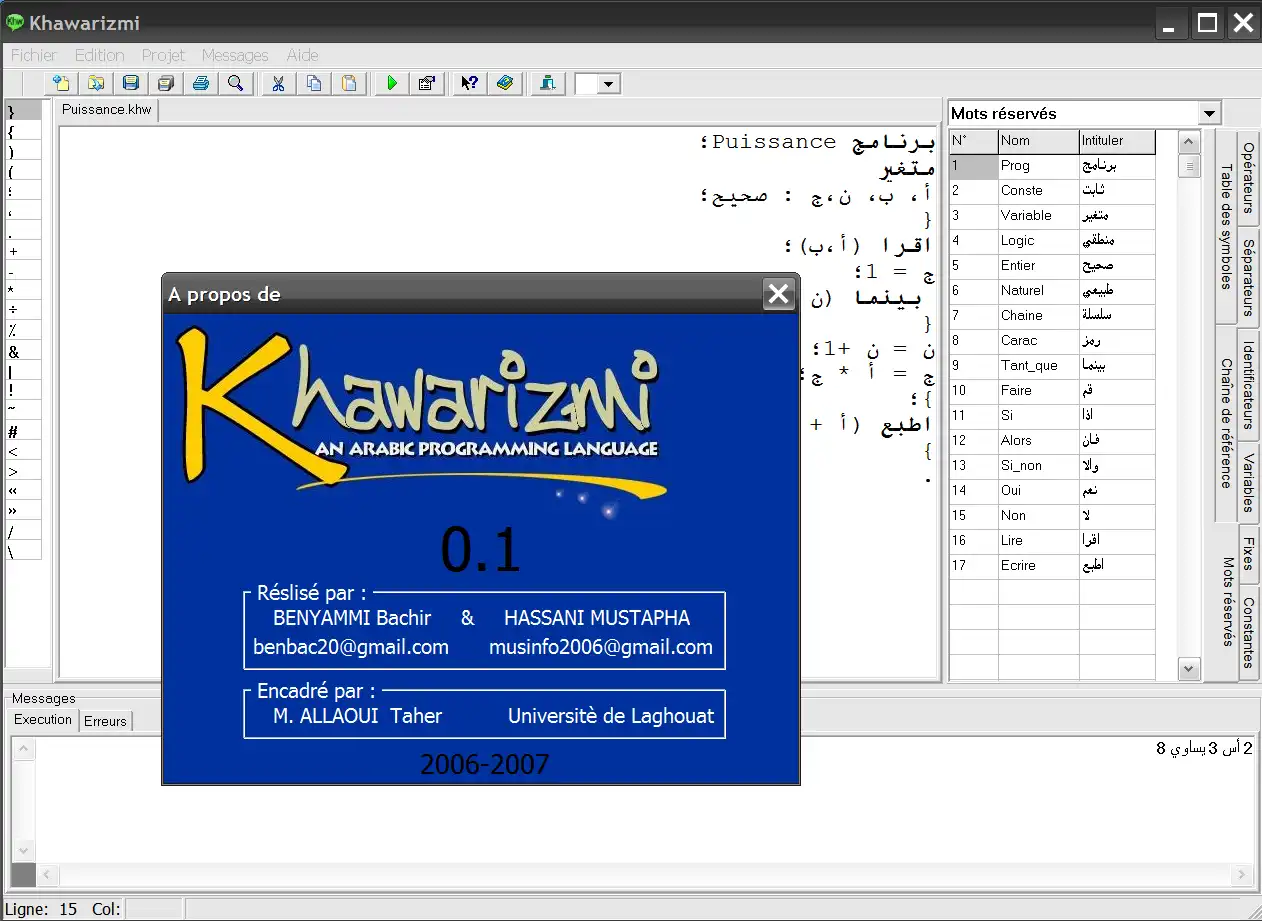Open the help book icon
This screenshot has width=1262, height=921.
[x=504, y=83]
